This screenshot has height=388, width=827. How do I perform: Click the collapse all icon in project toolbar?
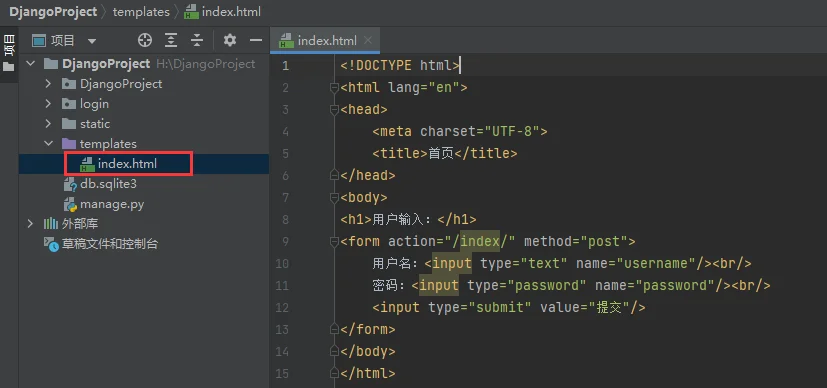tap(197, 40)
